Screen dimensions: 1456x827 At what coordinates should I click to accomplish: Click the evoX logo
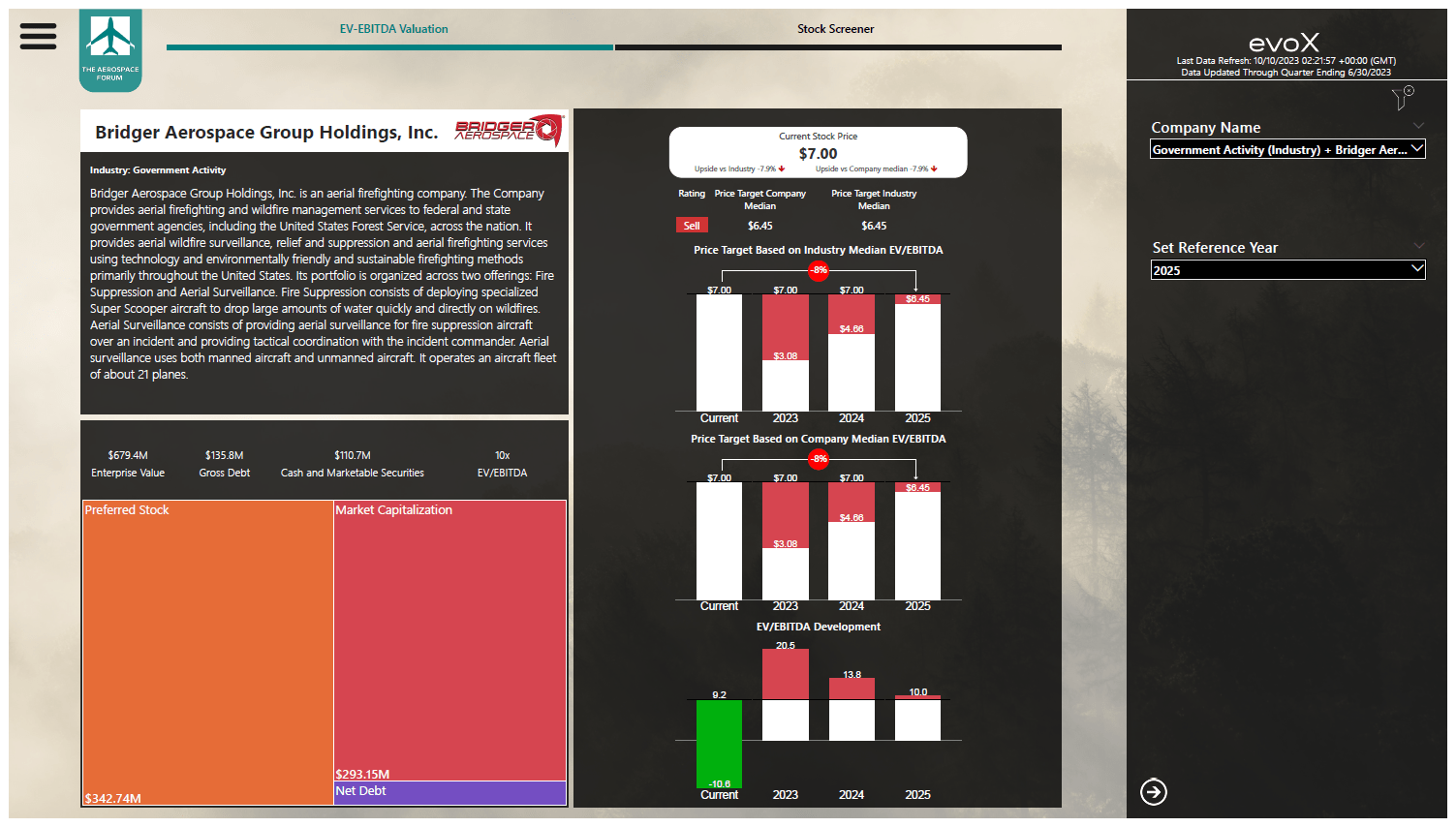1284,43
